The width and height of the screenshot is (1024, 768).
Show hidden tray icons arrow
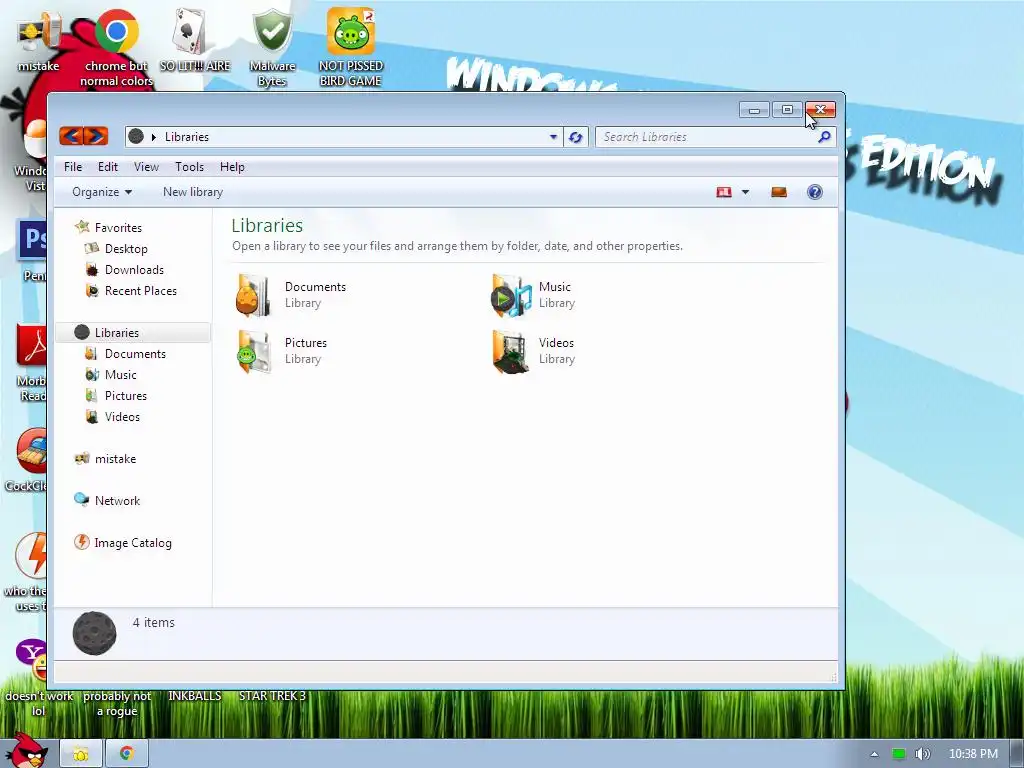874,754
